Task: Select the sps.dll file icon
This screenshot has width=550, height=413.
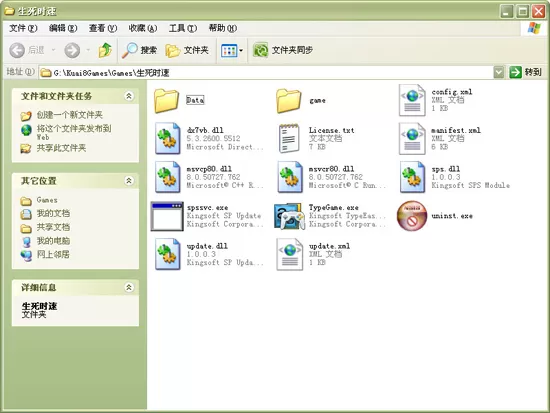Action: (412, 177)
